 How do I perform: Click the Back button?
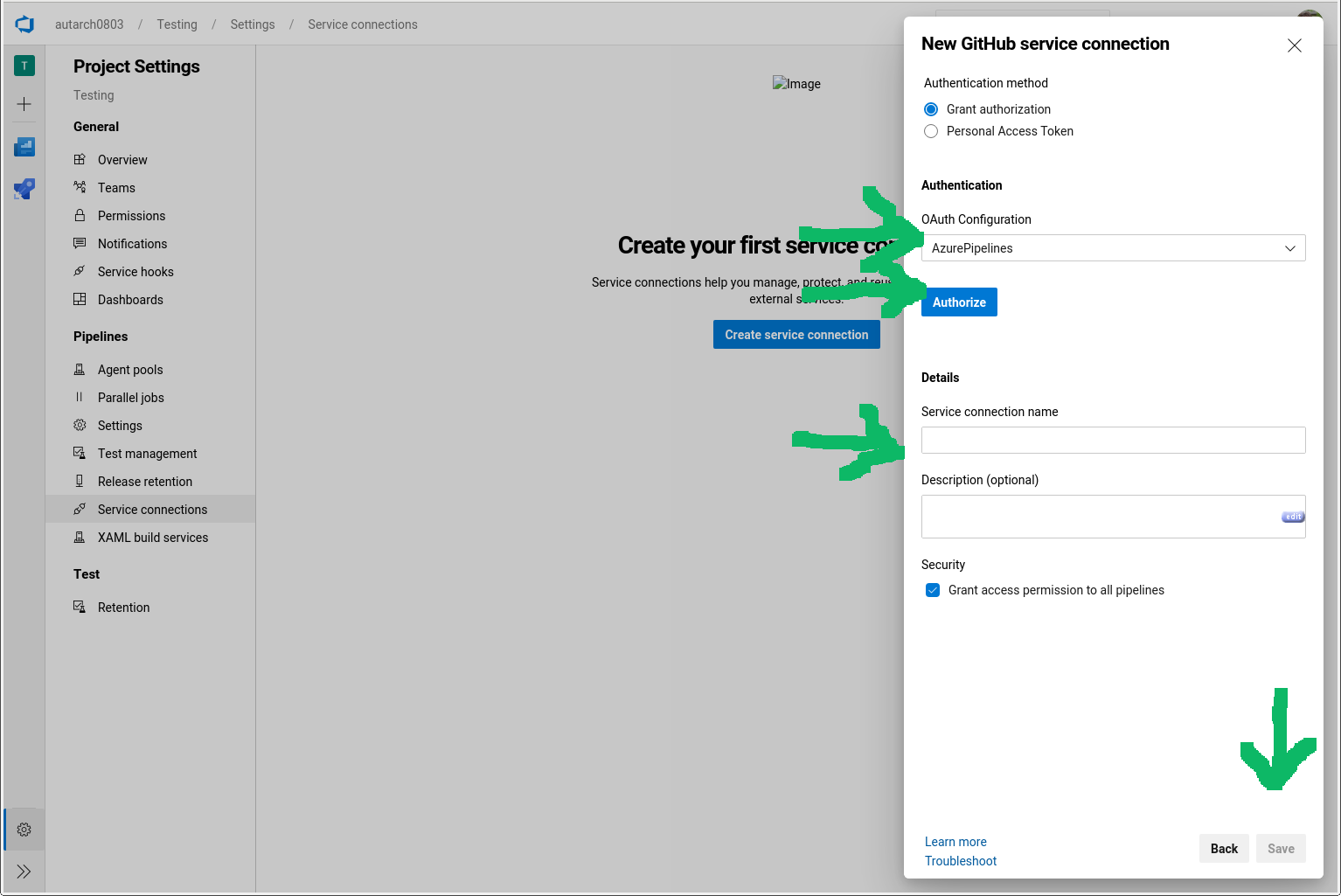point(1224,849)
